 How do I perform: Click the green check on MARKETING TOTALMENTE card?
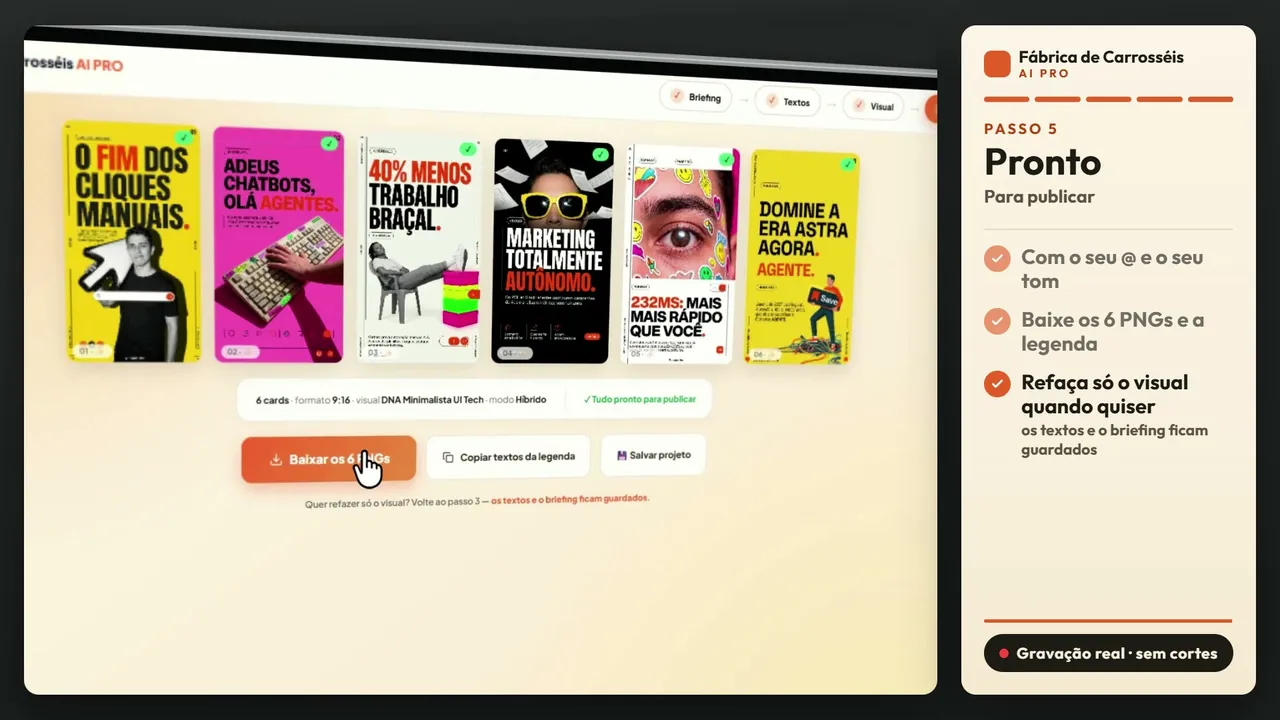point(599,155)
